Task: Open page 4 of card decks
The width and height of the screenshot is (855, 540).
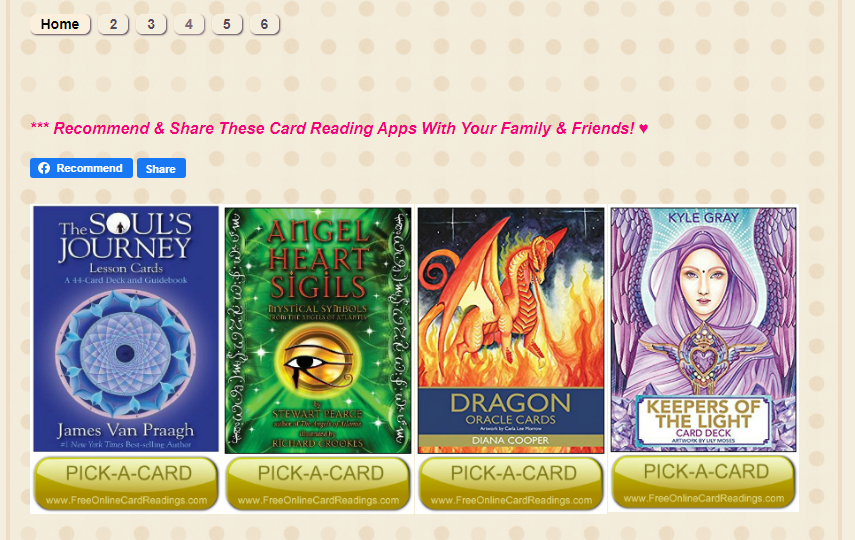Action: tap(189, 25)
